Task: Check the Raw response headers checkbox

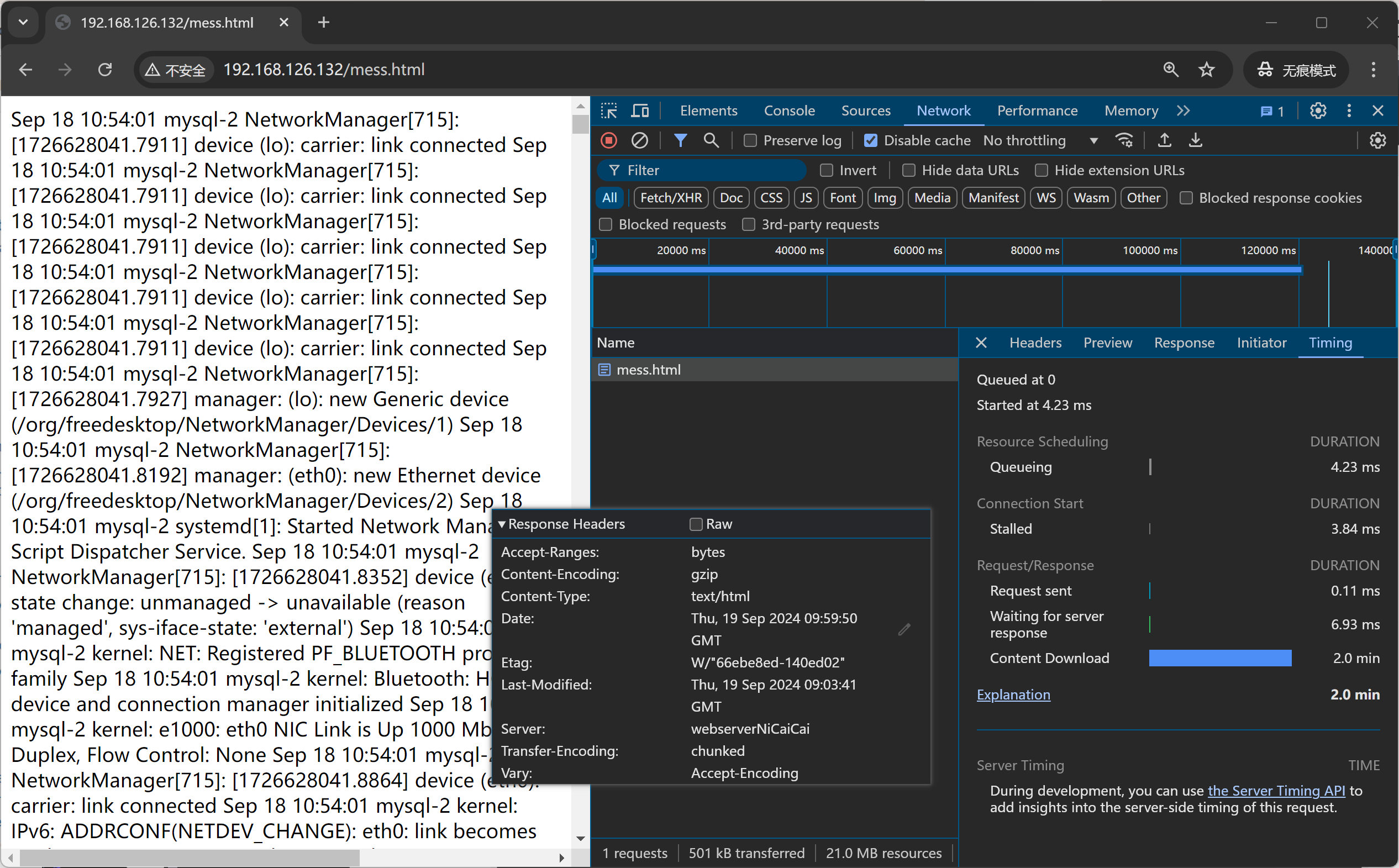Action: pyautogui.click(x=696, y=524)
